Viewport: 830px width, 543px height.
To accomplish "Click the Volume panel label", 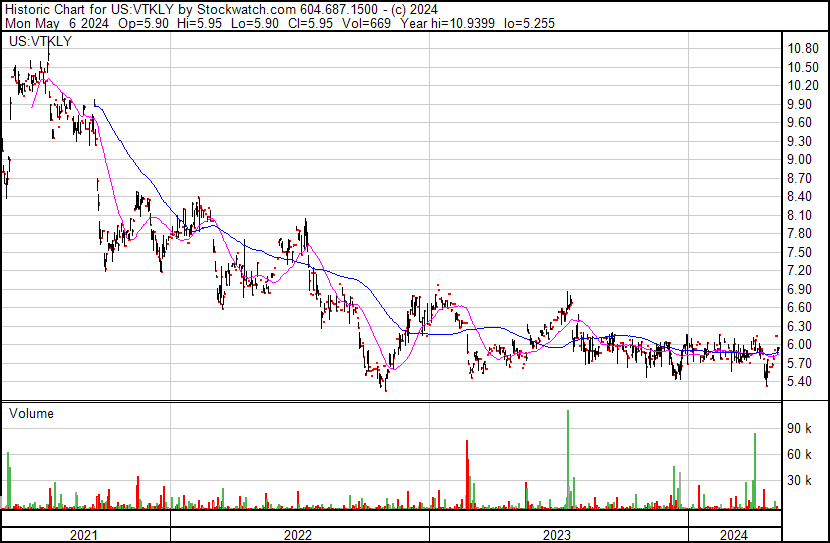I will pyautogui.click(x=31, y=413).
